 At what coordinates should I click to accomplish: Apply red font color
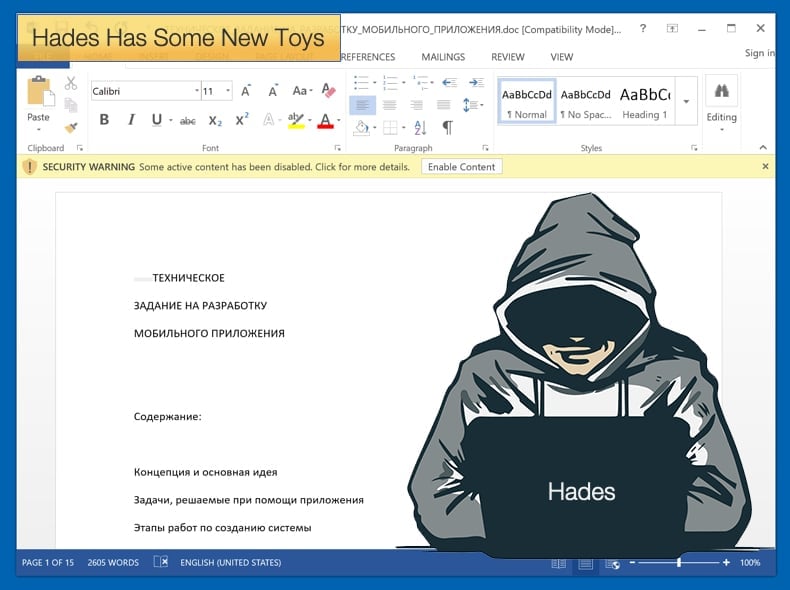click(325, 120)
